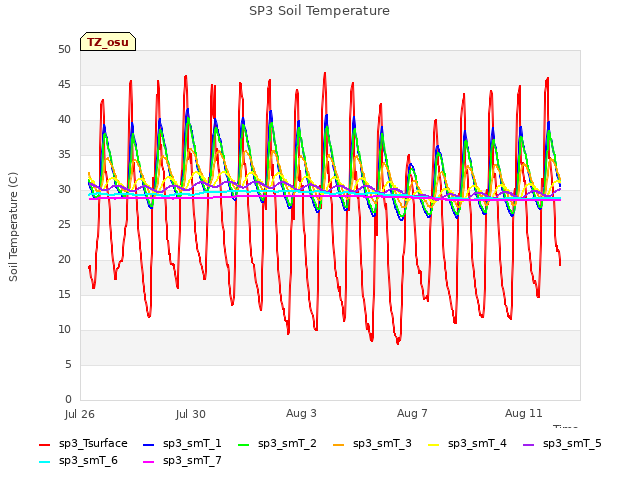Screen dimensions: 640x480
Task: Click the cyan sp3_smT_6 color swatch
Action: (44, 462)
